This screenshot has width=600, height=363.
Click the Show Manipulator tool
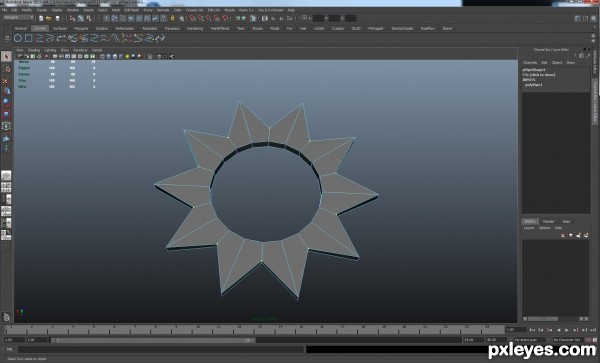(6, 149)
